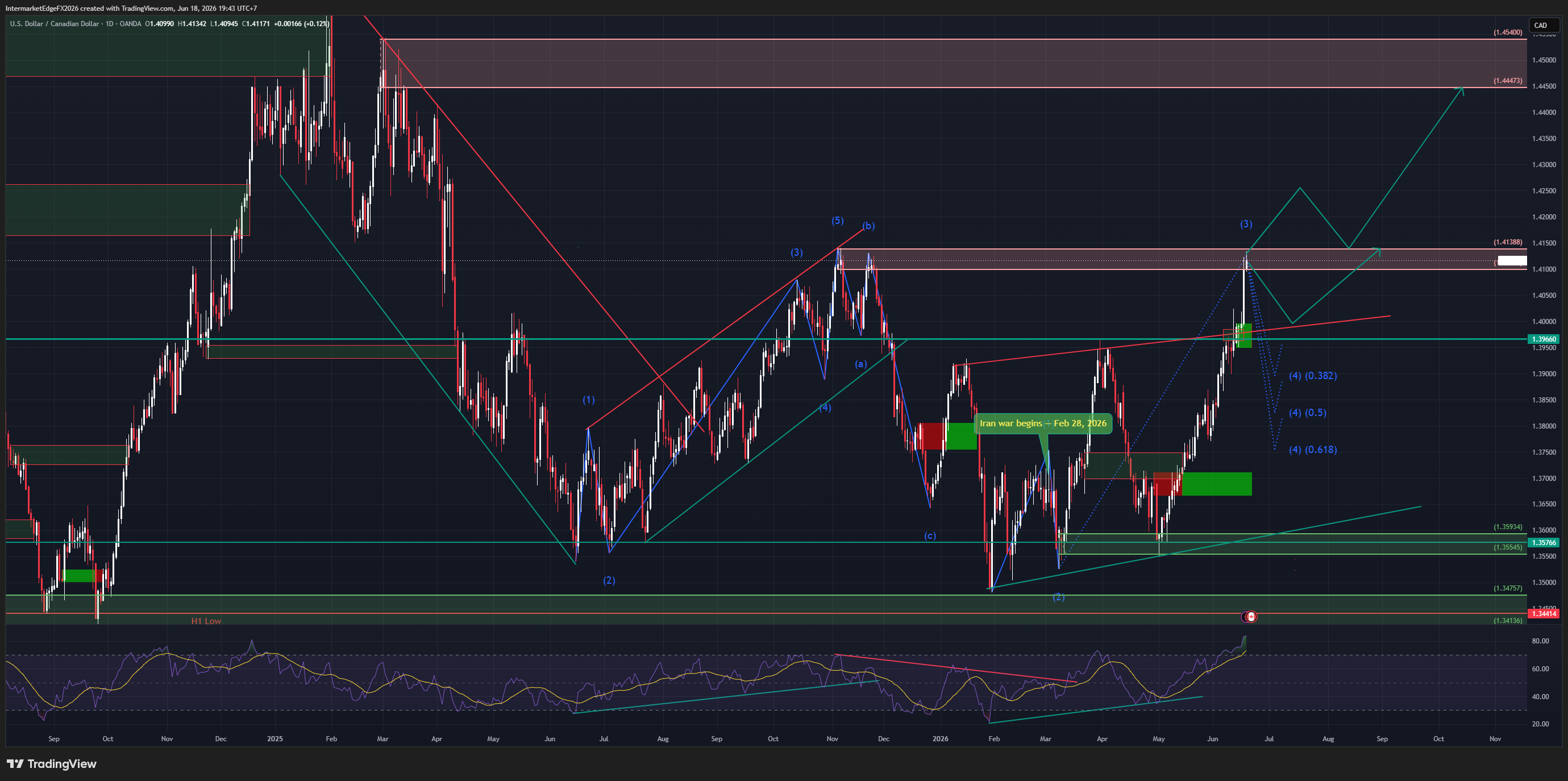Click the '(4) (0.382)' retracement label

coord(1313,376)
